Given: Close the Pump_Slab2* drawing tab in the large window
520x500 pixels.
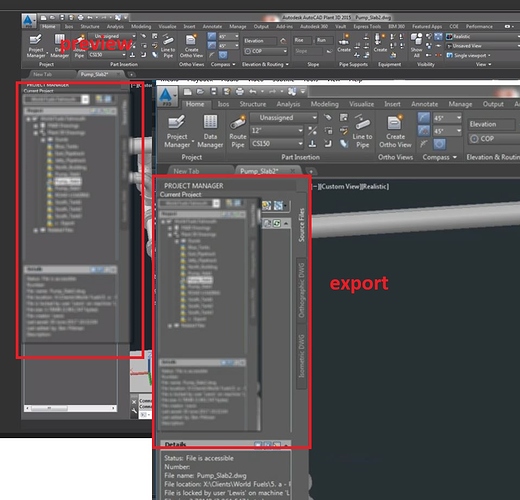Looking at the screenshot, I should pos(292,171).
